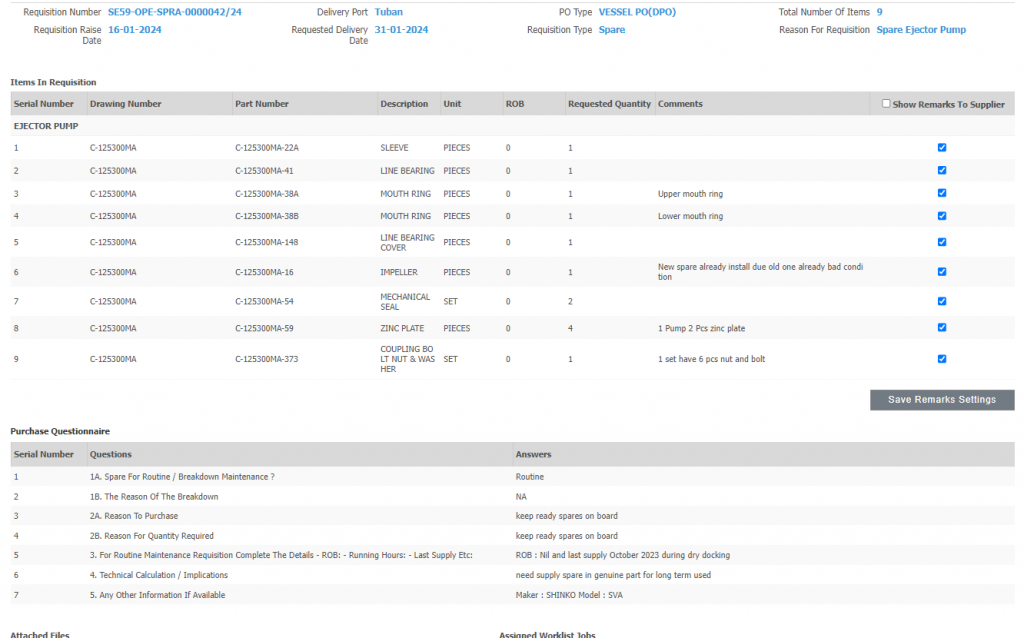Viewport: 1024px width, 638px height.
Task: Click the Answers column header in Purchase Questionnaire
Action: coord(533,454)
